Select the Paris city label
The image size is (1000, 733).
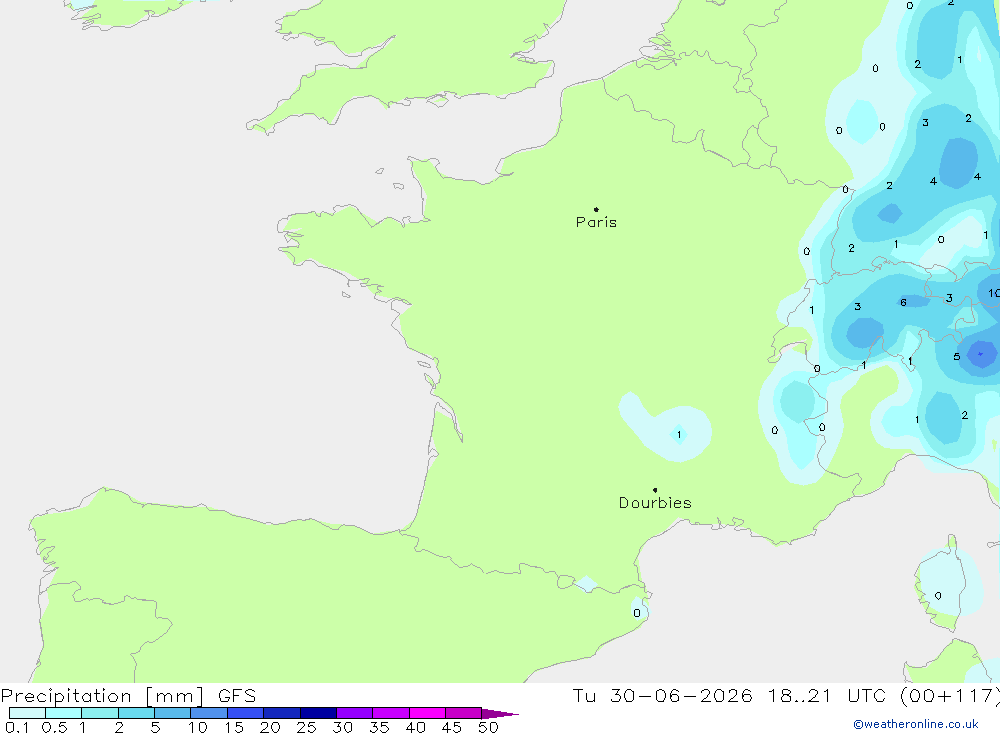point(596,222)
